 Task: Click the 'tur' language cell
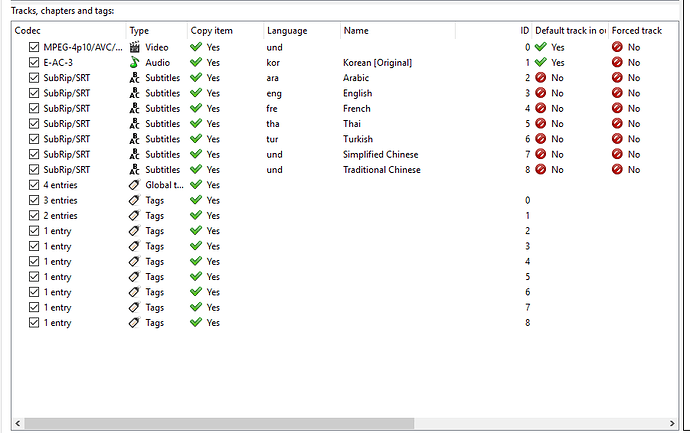272,139
